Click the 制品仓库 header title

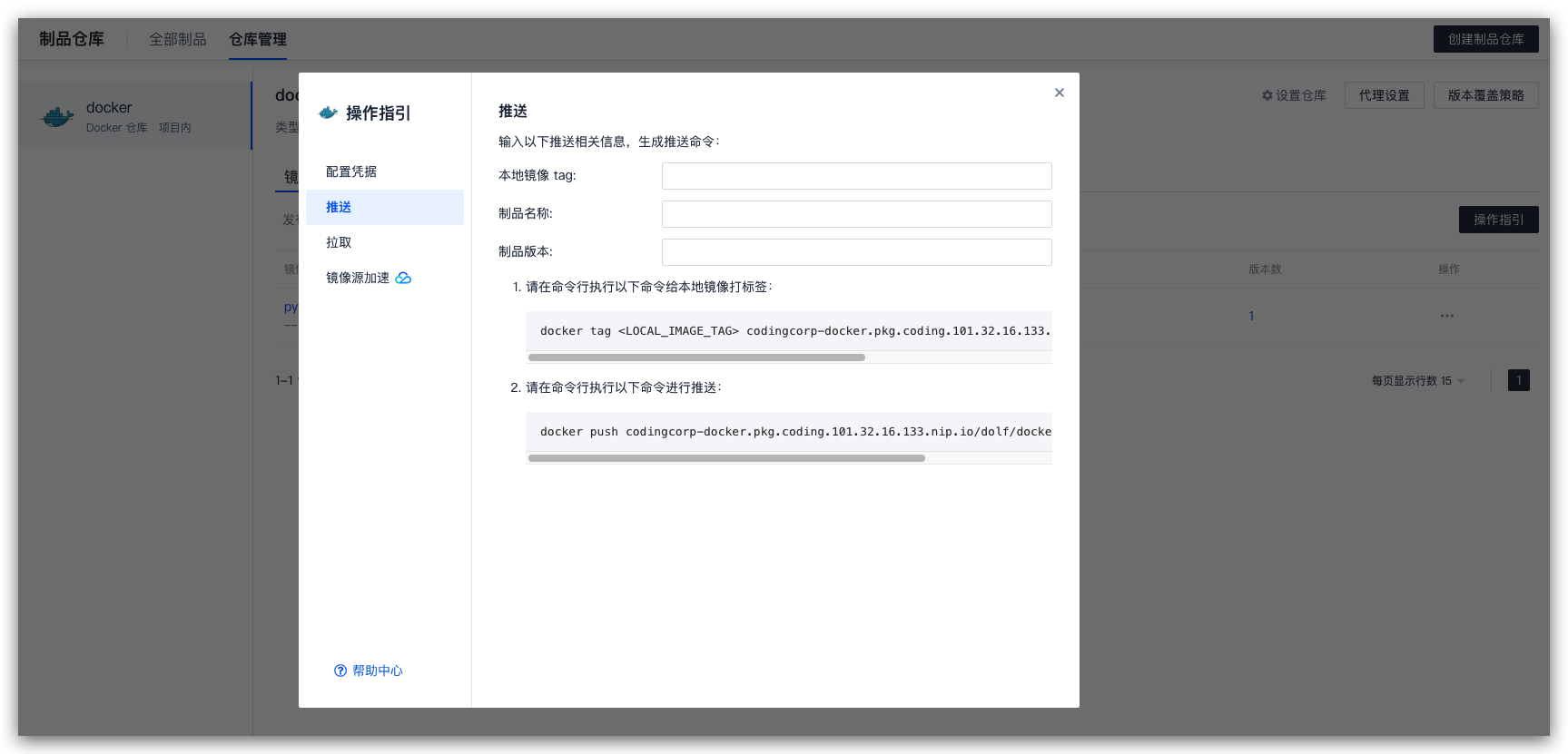click(x=72, y=39)
